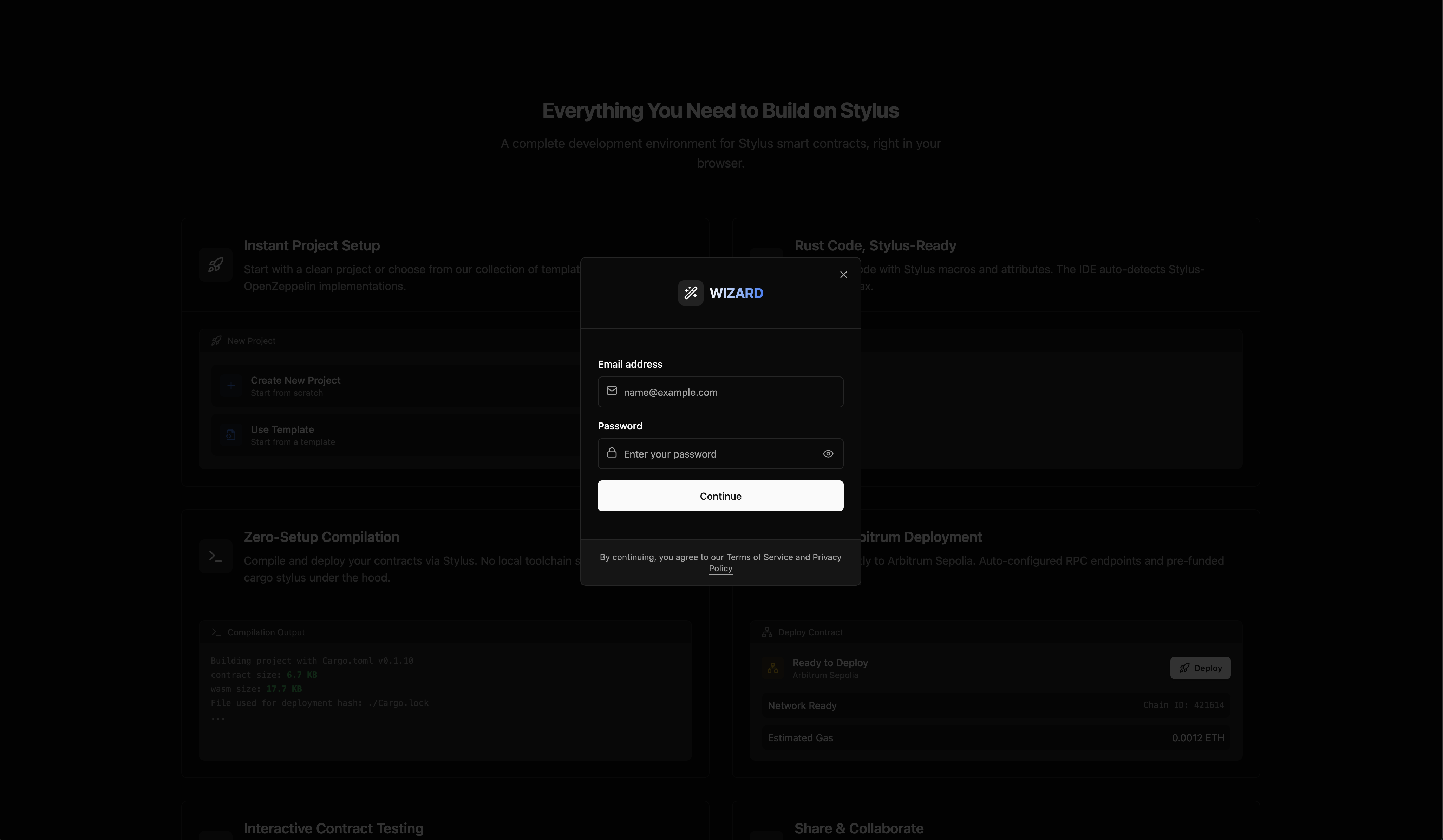
Task: Click the wasm size 17.7 KB value
Action: tap(284, 689)
